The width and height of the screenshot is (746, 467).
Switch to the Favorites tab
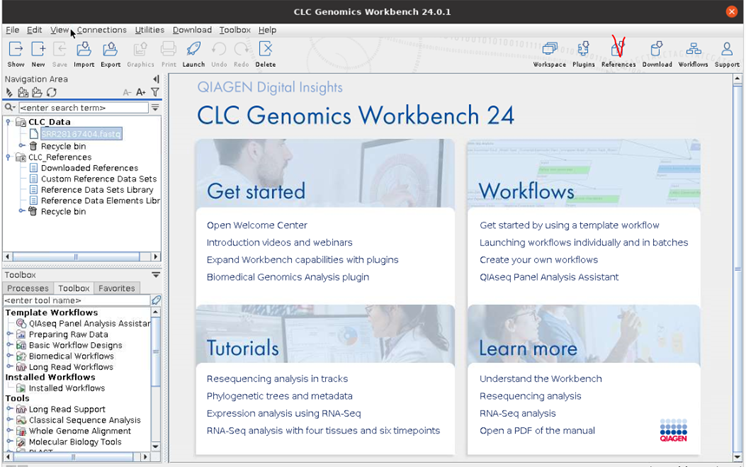(x=117, y=288)
